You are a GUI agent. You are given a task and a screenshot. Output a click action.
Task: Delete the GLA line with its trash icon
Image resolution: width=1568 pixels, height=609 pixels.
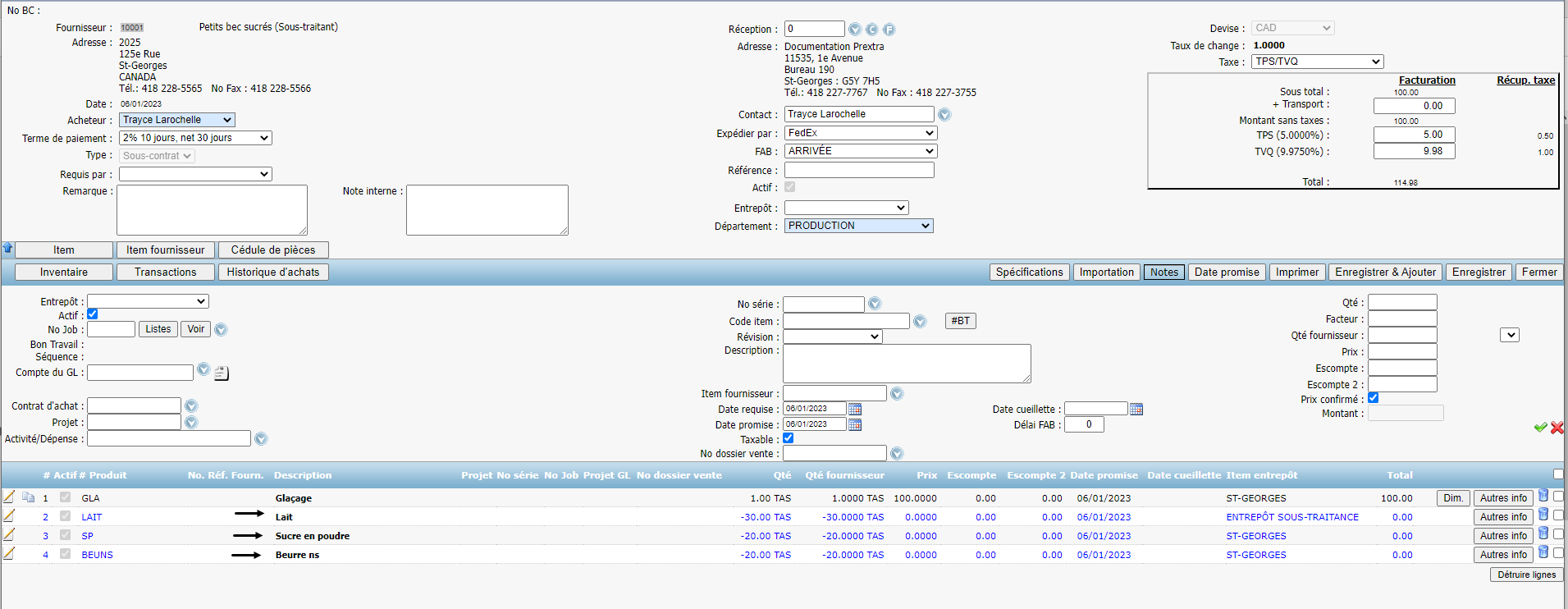tap(1543, 496)
